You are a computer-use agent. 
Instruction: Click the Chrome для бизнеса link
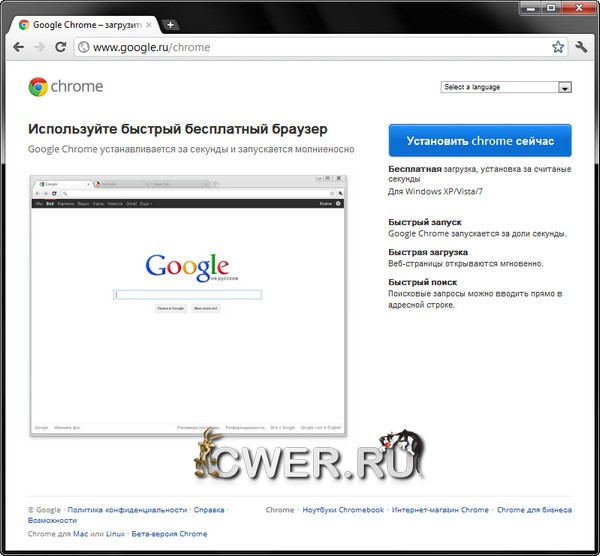tap(534, 510)
